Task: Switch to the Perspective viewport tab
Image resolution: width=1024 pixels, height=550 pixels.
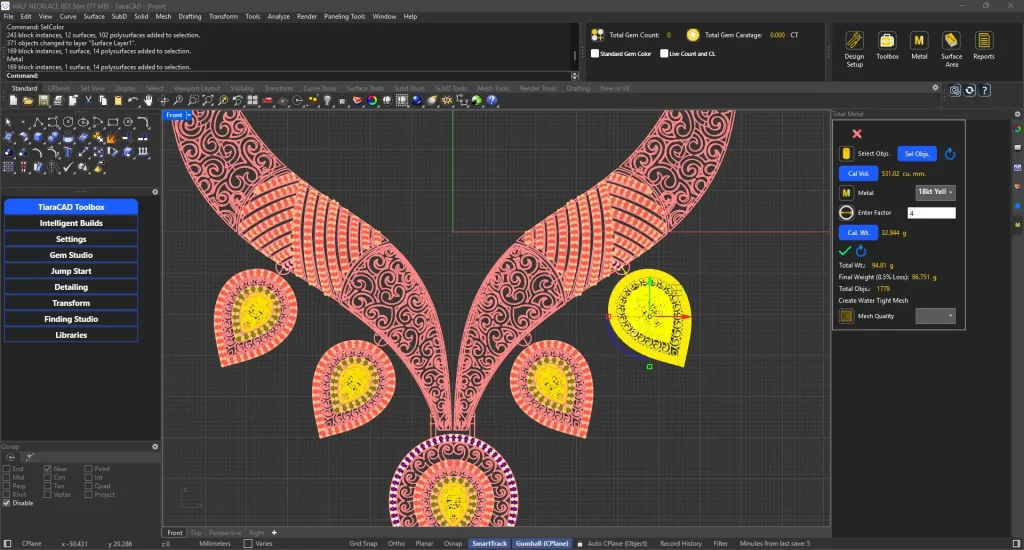Action: (225, 533)
